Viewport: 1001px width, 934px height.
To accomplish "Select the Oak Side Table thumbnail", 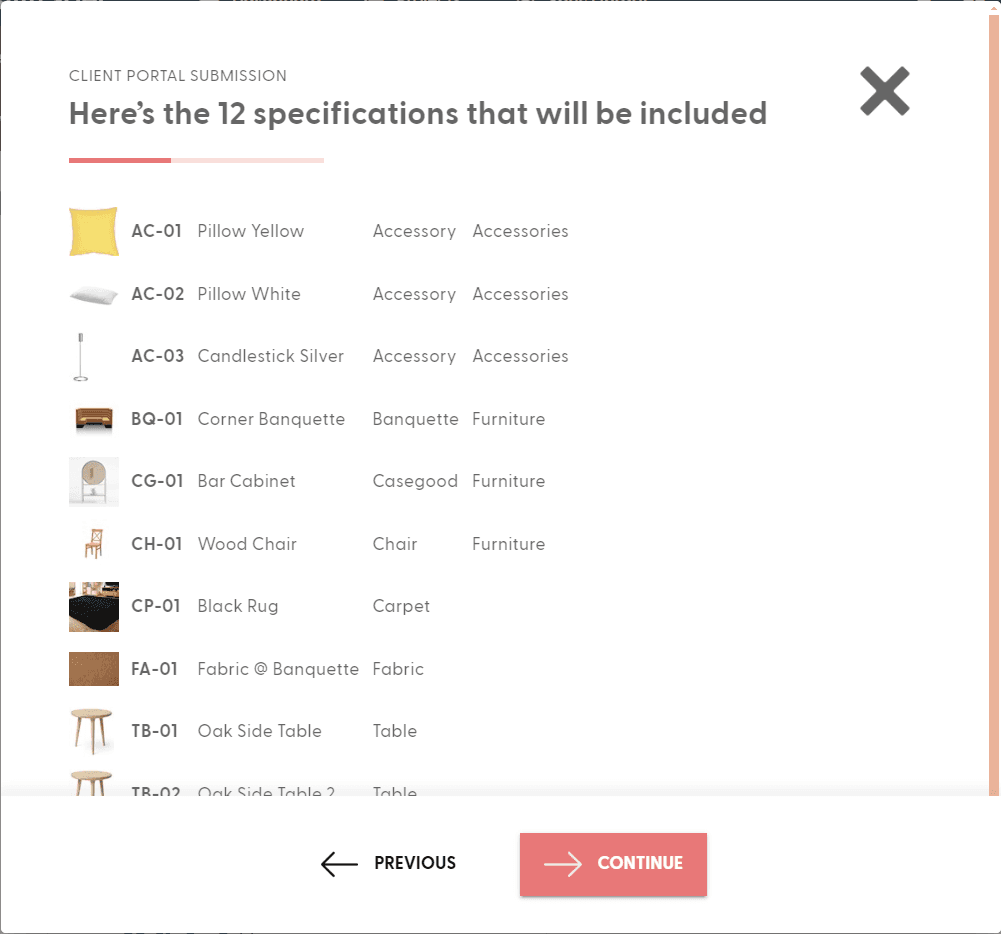I will 93,731.
